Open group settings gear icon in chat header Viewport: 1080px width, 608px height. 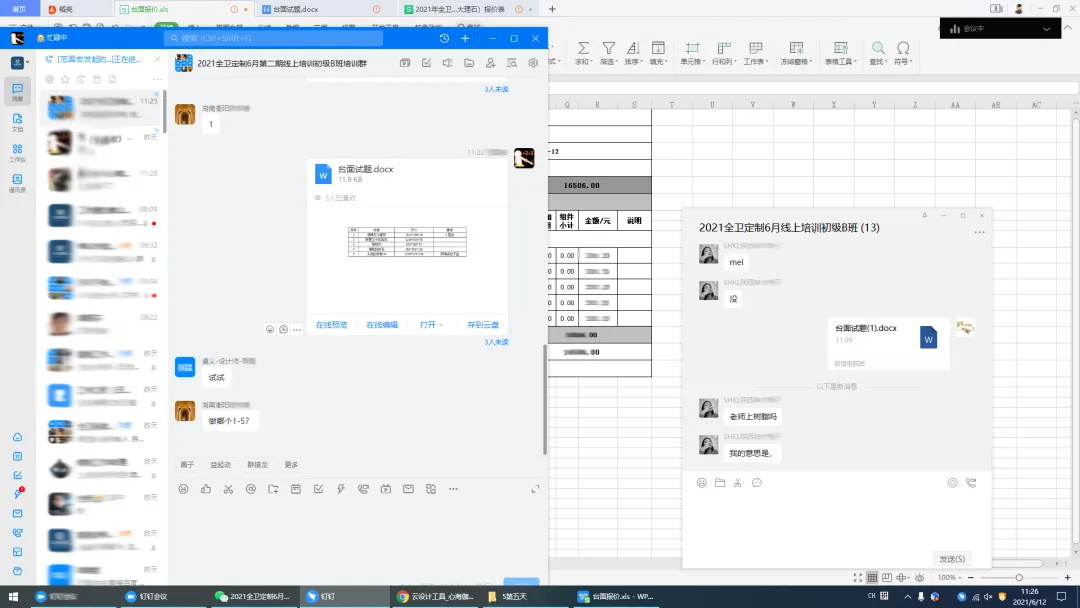pos(533,63)
